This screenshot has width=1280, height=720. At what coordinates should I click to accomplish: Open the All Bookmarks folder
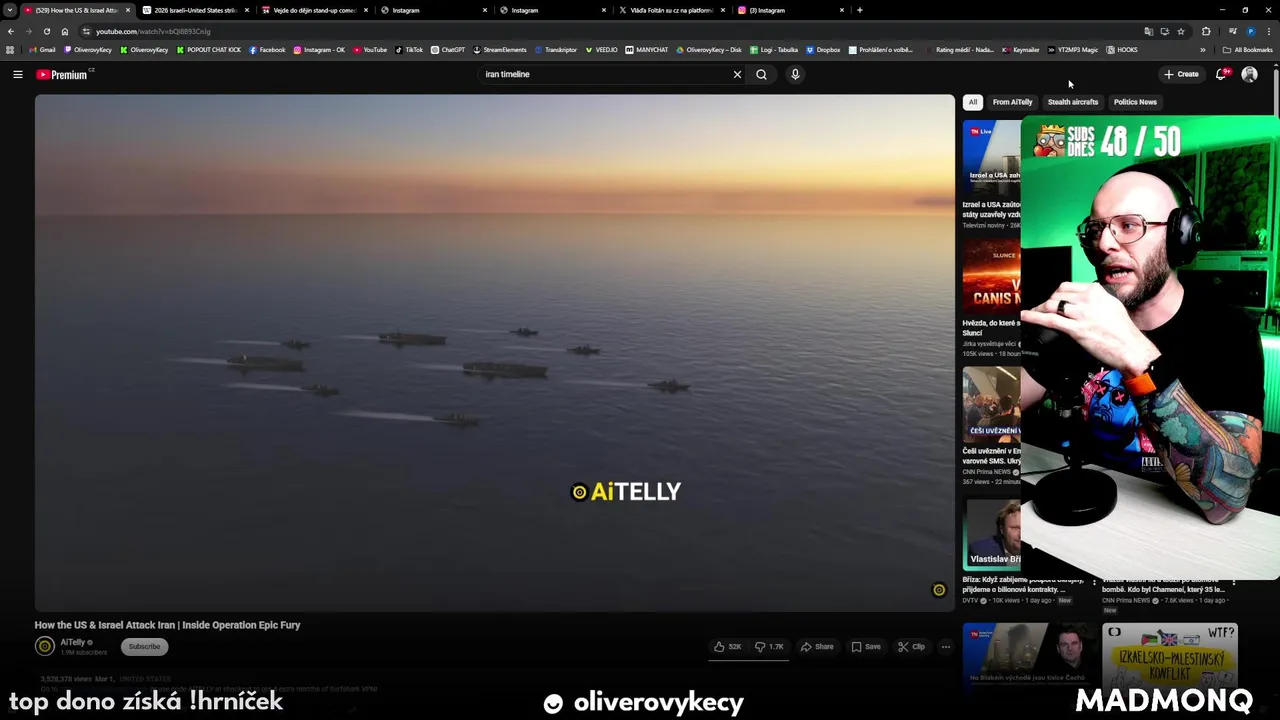[1247, 50]
